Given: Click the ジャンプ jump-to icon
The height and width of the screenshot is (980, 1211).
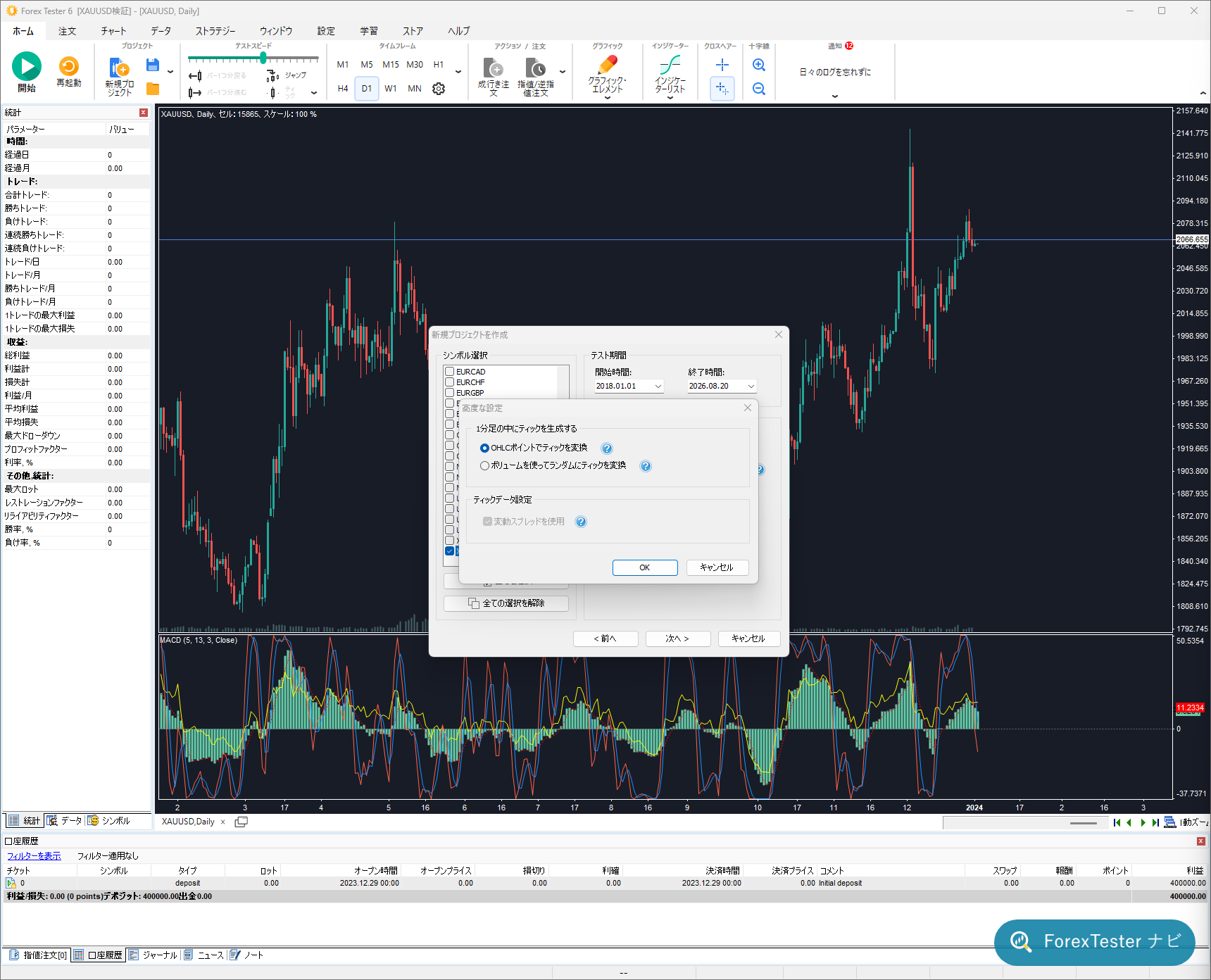Looking at the screenshot, I should coord(274,75).
